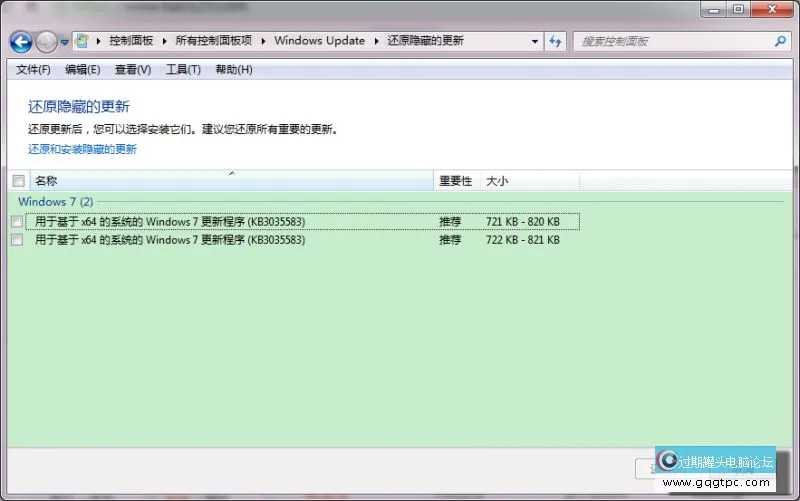Open the recent pages dropdown arrow
This screenshot has width=800, height=501.
[x=64, y=42]
